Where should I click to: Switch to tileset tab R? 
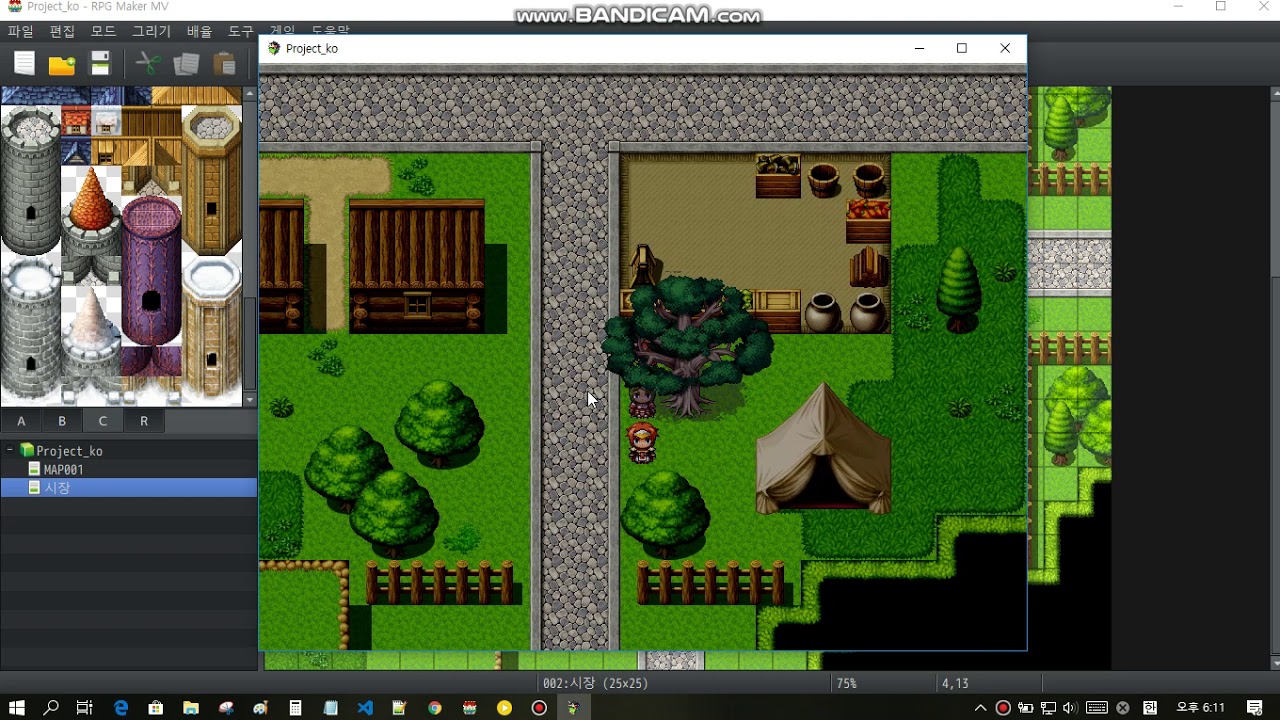click(x=144, y=421)
